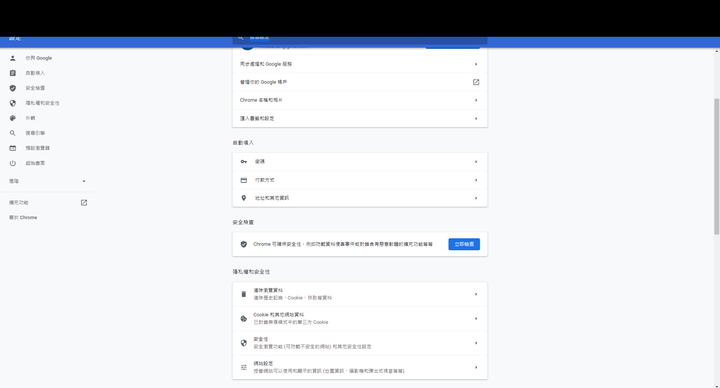Expand the 進階 section arrow in sidebar
Viewport: 720px width, 388px height.
point(84,181)
